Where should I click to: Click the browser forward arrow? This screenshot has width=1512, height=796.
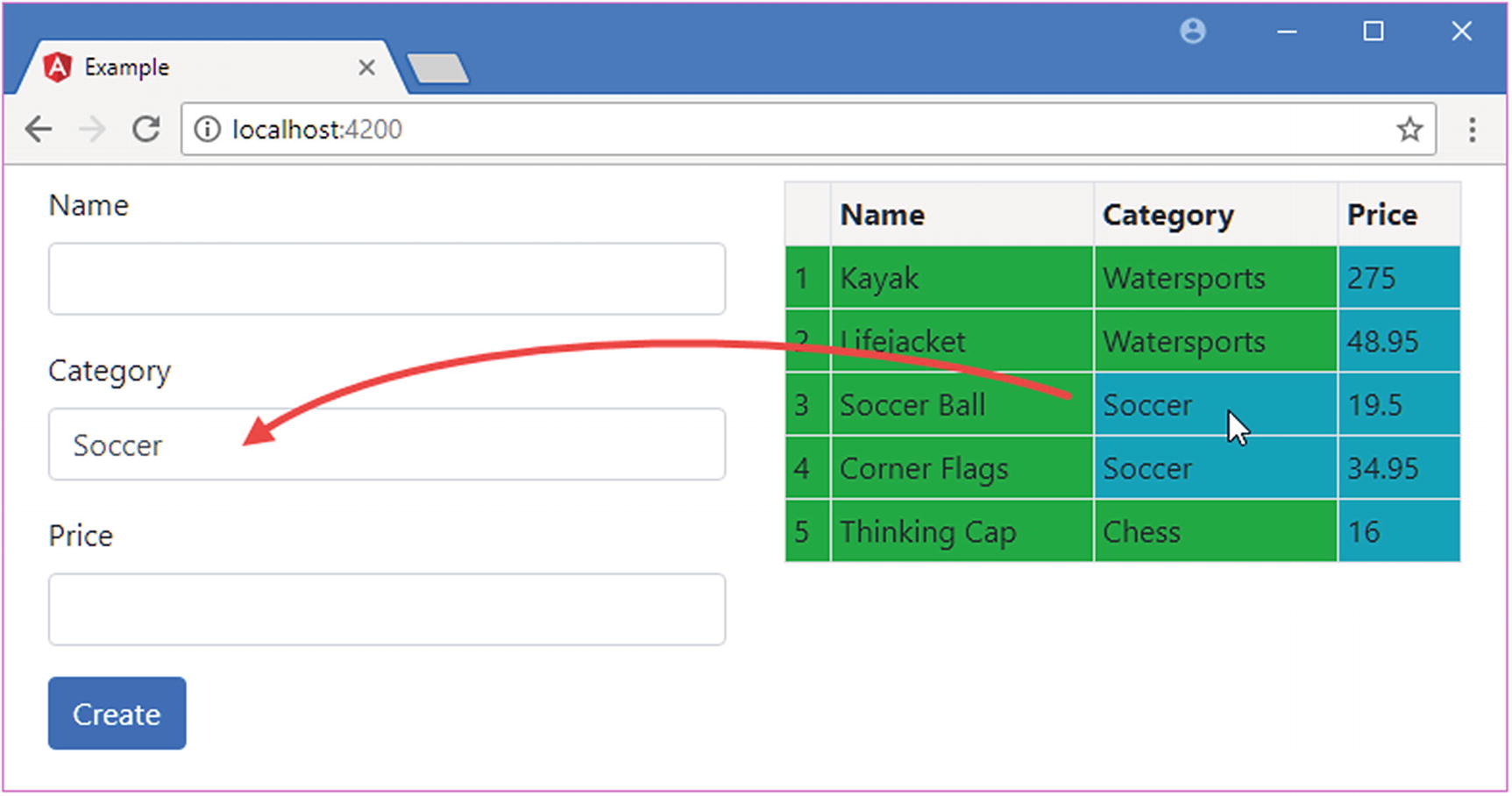(x=92, y=130)
